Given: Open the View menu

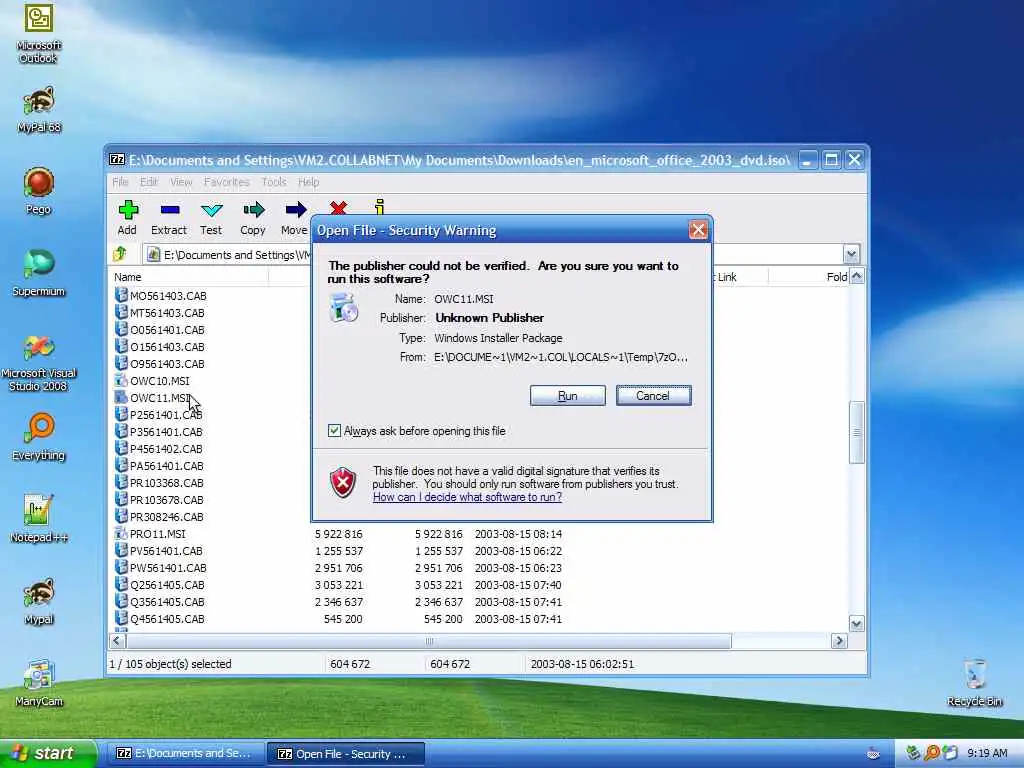Looking at the screenshot, I should (x=181, y=182).
